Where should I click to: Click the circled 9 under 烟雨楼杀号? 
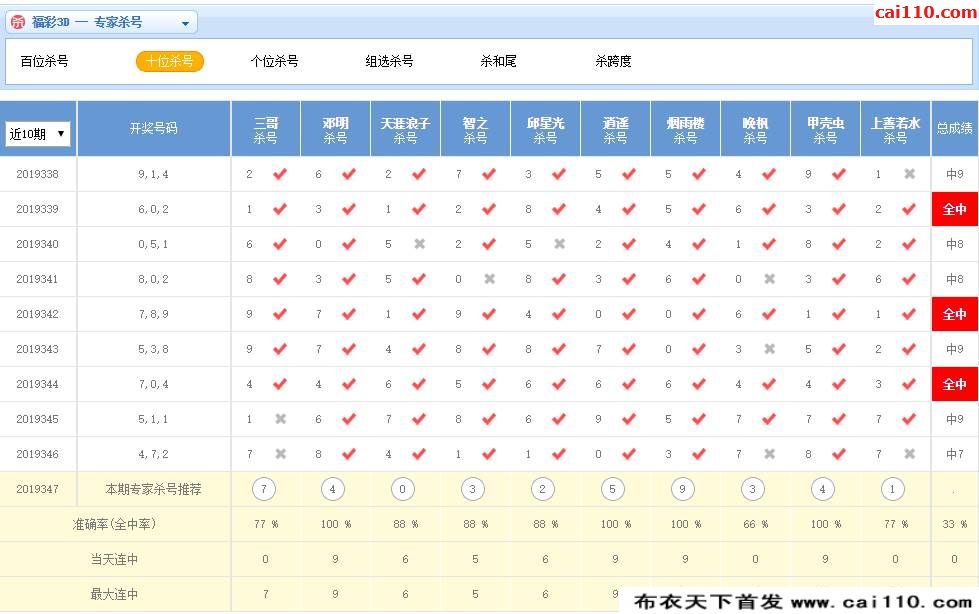tap(682, 489)
